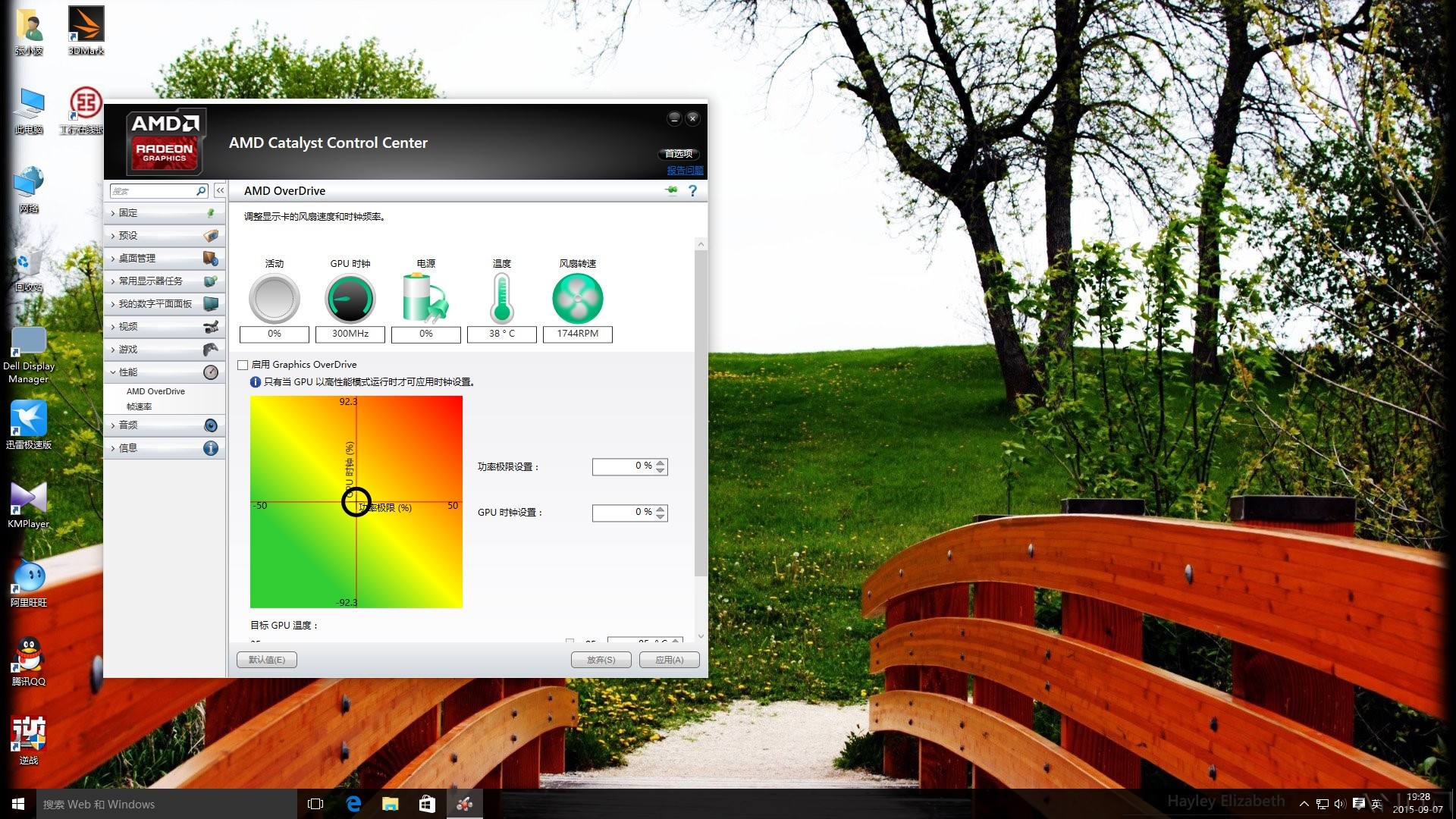Increase 功率极限设置 with up arrow
1456x819 pixels.
661,463
